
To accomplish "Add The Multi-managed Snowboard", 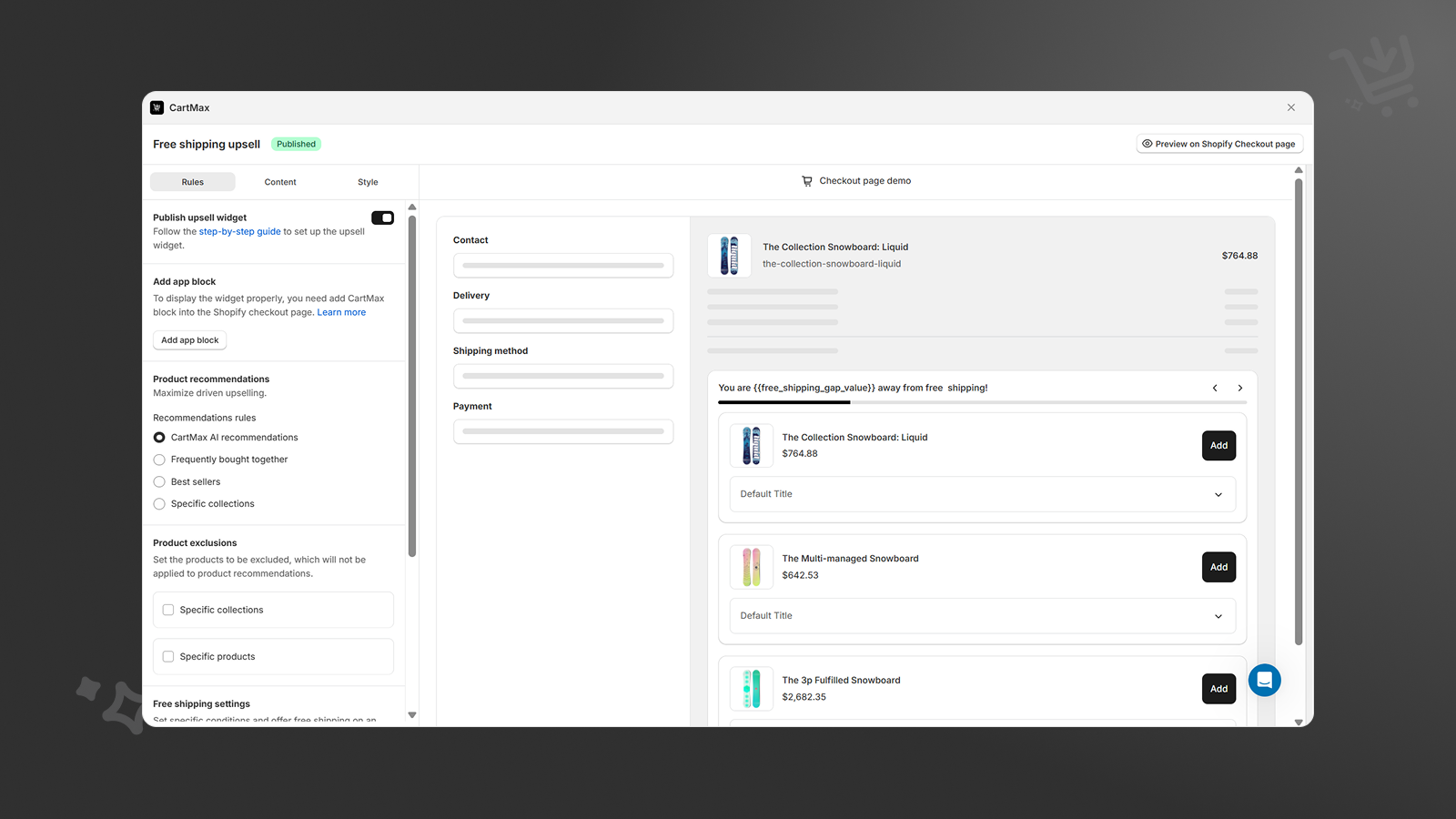I will 1218,567.
